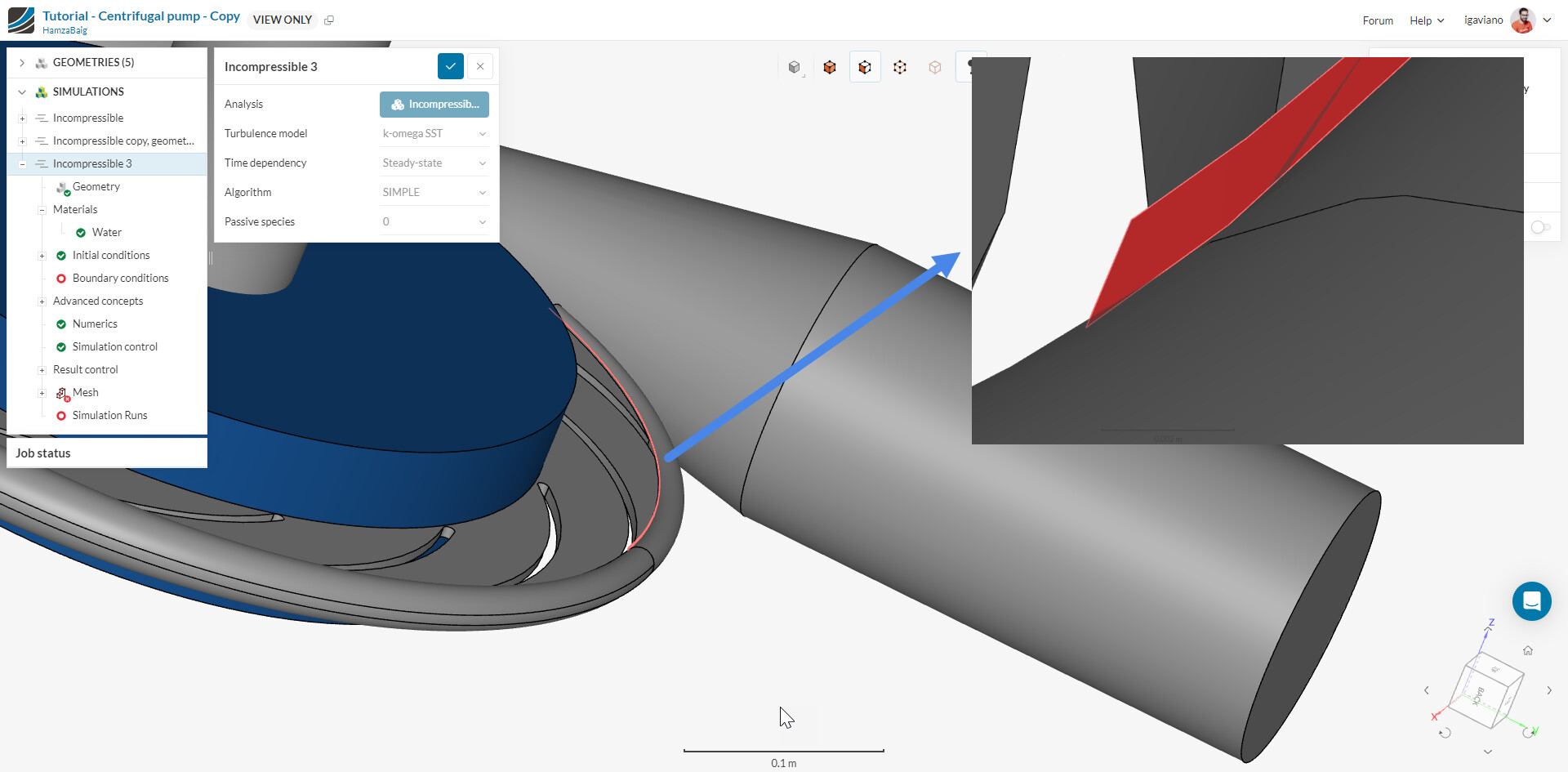Screen dimensions: 1568x772
Task: Click the Incompressible analysis type button
Action: click(x=434, y=105)
